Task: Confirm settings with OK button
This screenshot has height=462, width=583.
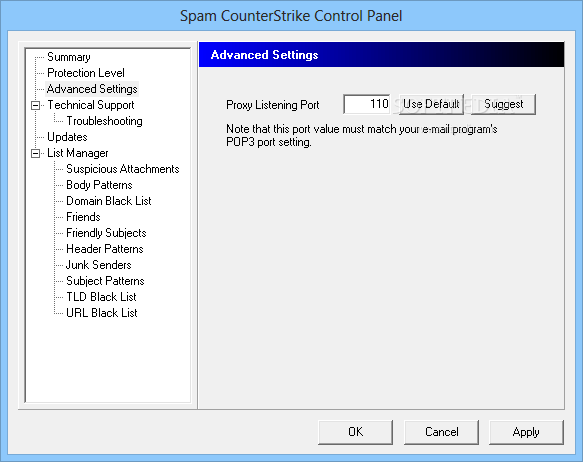Action: coord(355,432)
